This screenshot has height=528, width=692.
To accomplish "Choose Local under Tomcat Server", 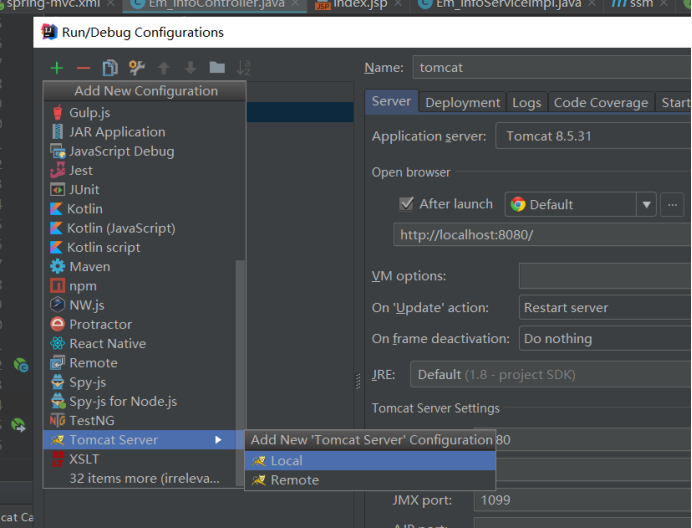I will [x=370, y=460].
